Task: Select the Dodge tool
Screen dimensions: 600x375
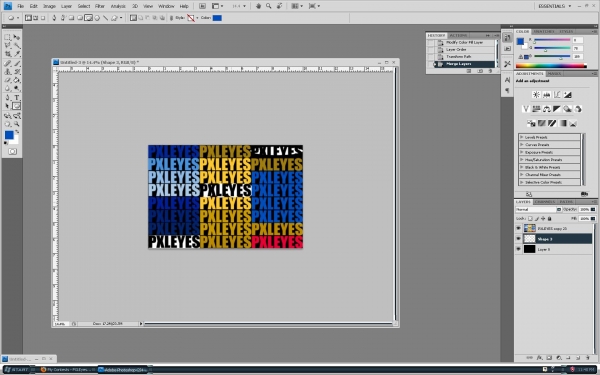Action: pyautogui.click(x=17, y=88)
